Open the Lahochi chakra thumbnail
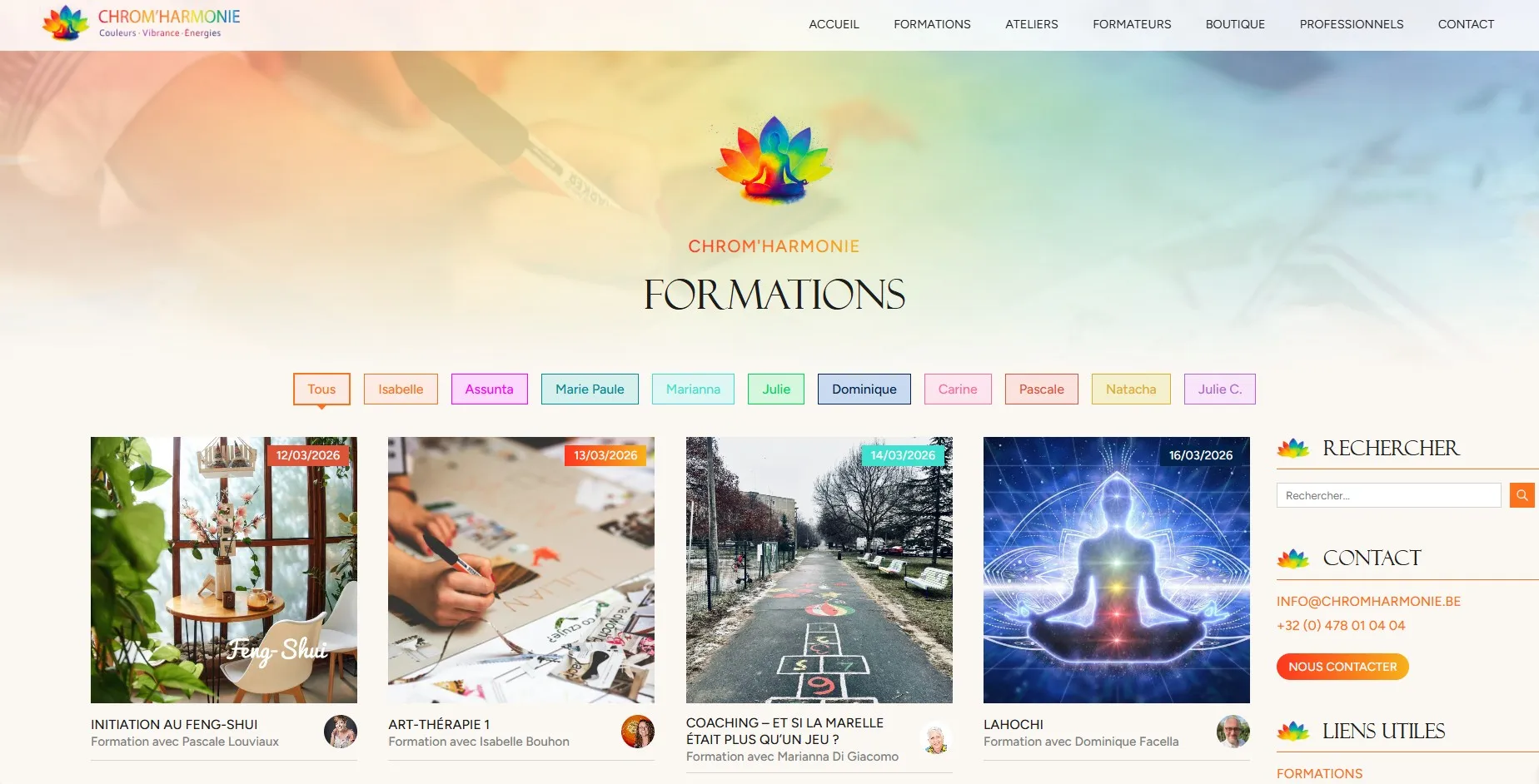Image resolution: width=1539 pixels, height=784 pixels. tap(1117, 570)
